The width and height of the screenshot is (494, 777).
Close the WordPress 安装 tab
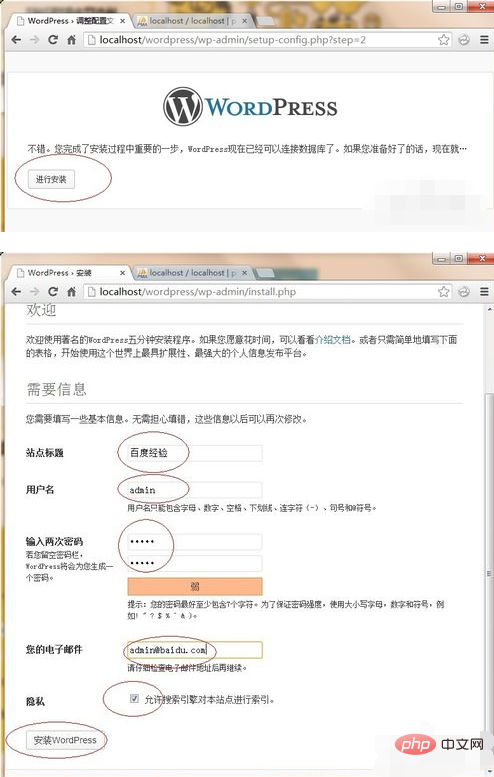click(123, 273)
